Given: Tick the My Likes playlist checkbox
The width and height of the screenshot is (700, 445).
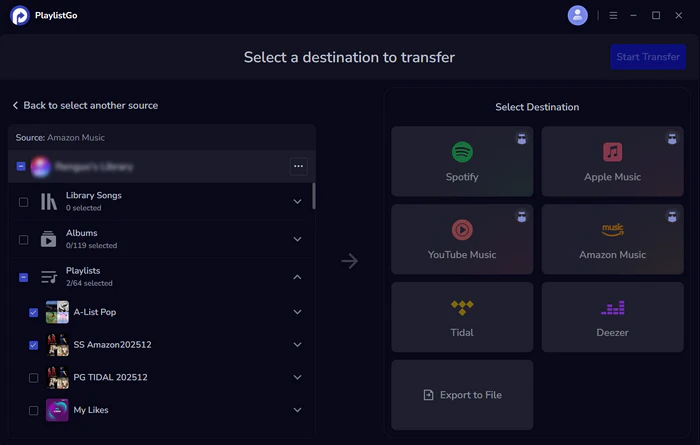Looking at the screenshot, I should point(34,410).
